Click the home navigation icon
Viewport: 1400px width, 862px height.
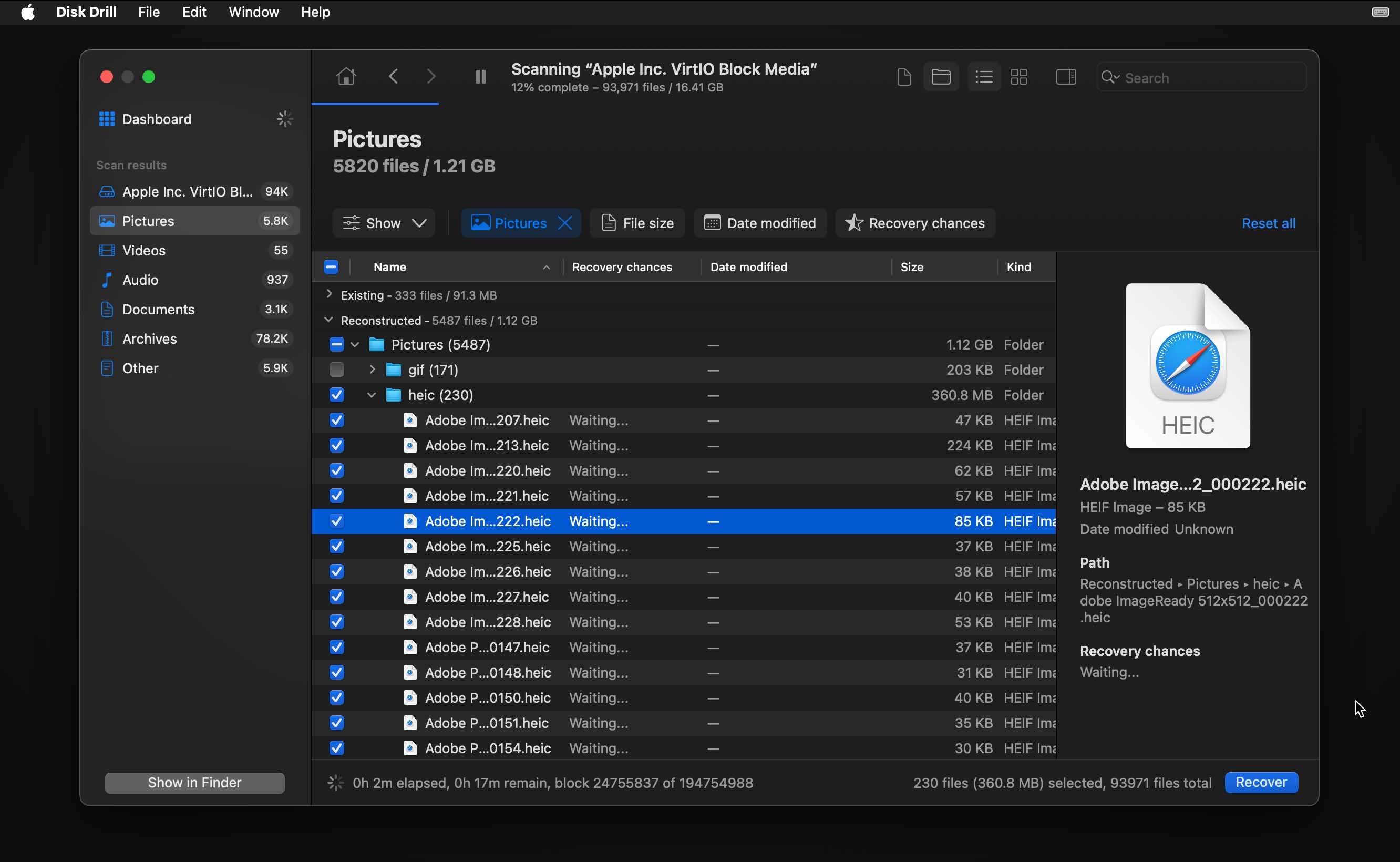(347, 77)
